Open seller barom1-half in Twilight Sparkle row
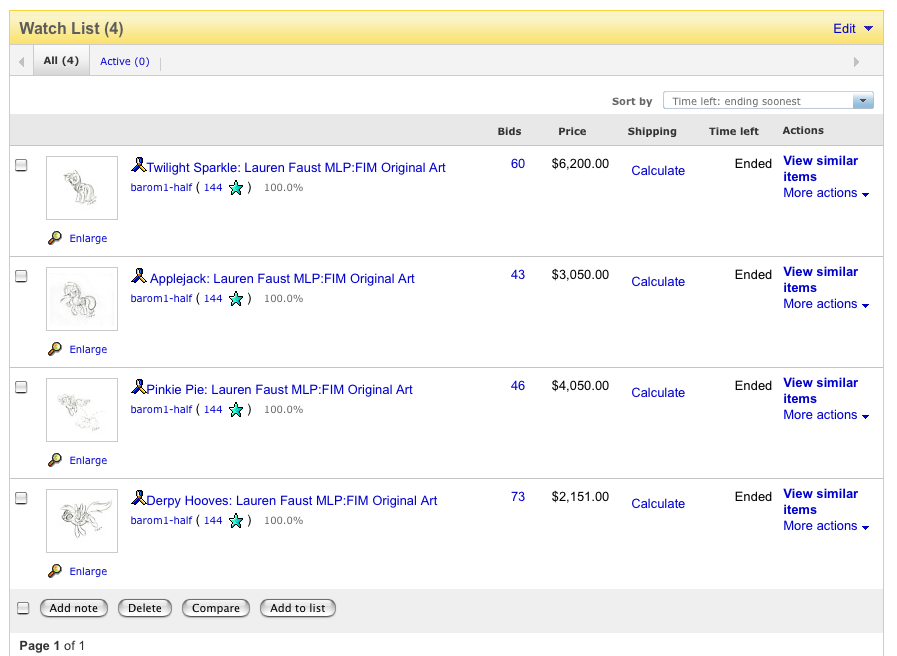Viewport: 897px width, 656px height. (161, 188)
